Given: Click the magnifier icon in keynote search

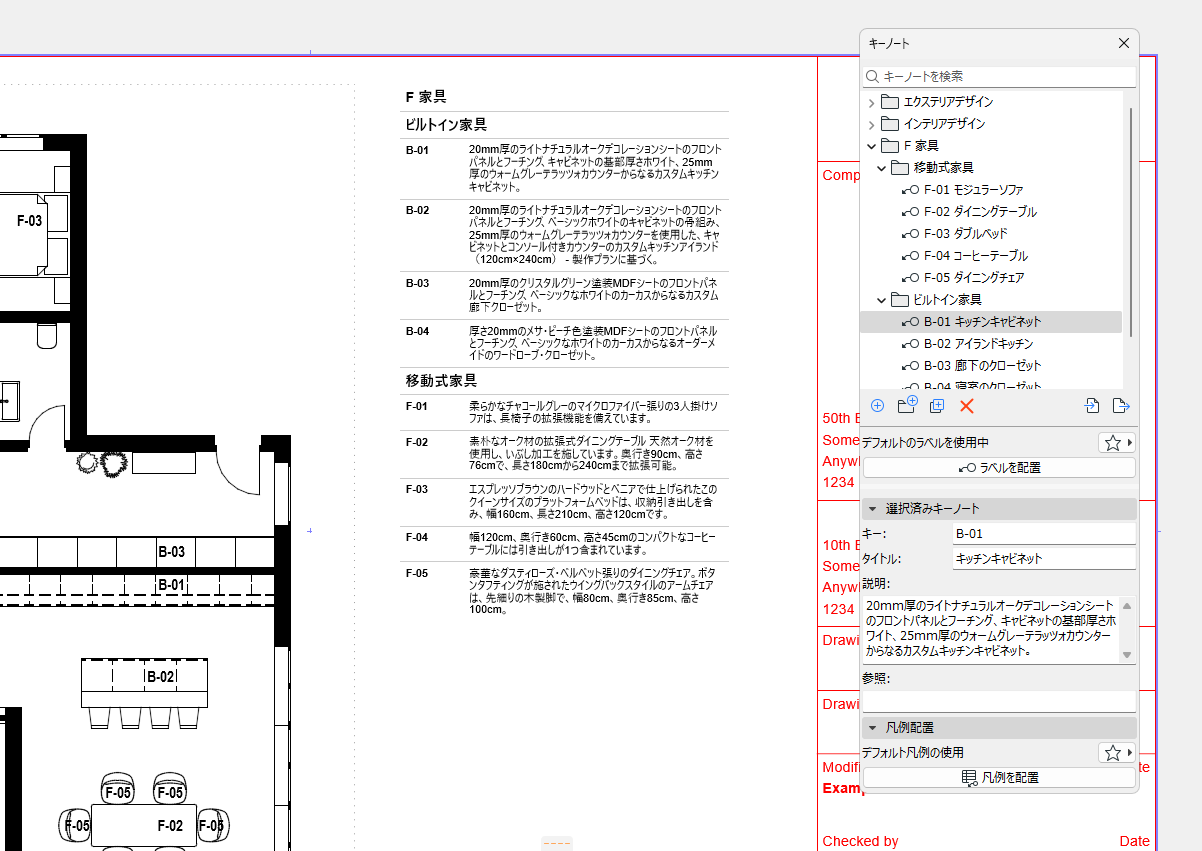Looking at the screenshot, I should (872, 76).
